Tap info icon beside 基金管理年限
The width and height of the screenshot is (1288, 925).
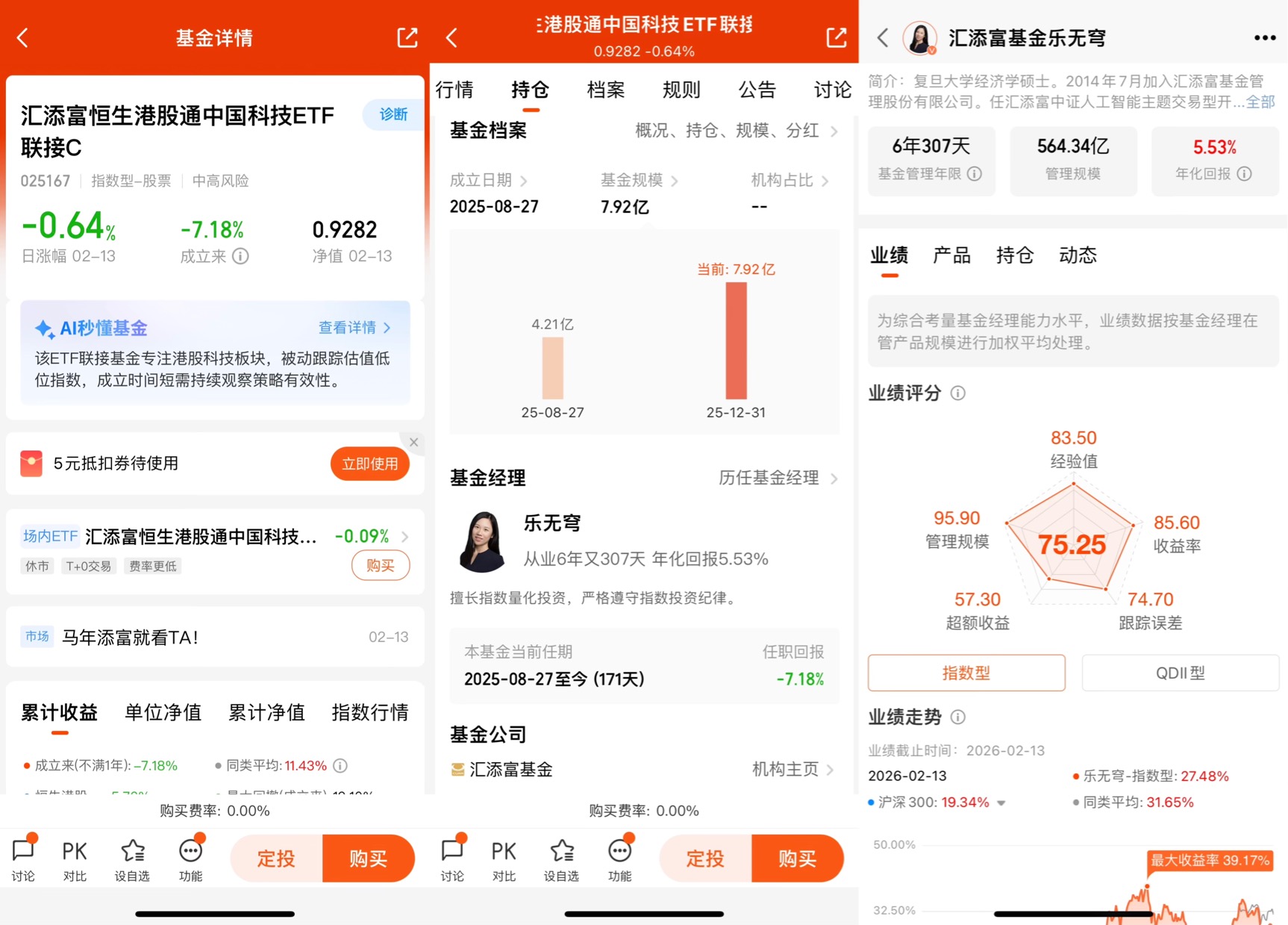click(975, 174)
